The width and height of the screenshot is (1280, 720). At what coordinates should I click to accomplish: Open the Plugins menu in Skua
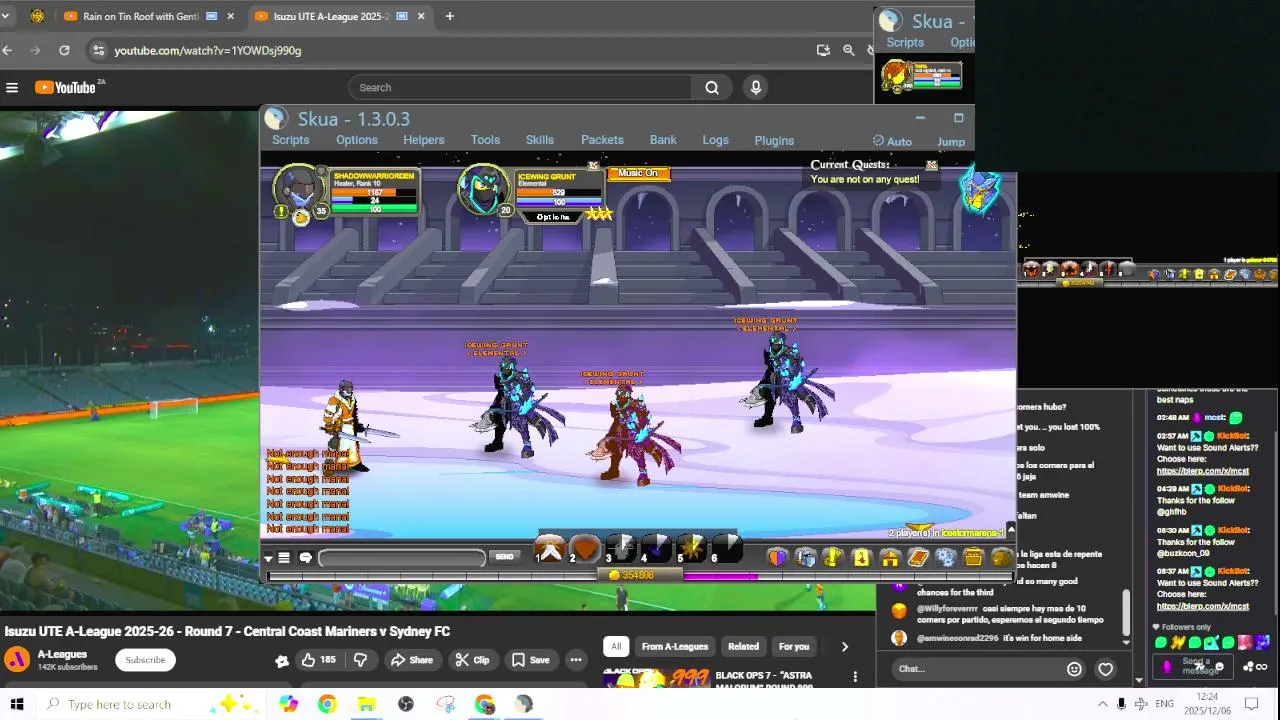[774, 140]
